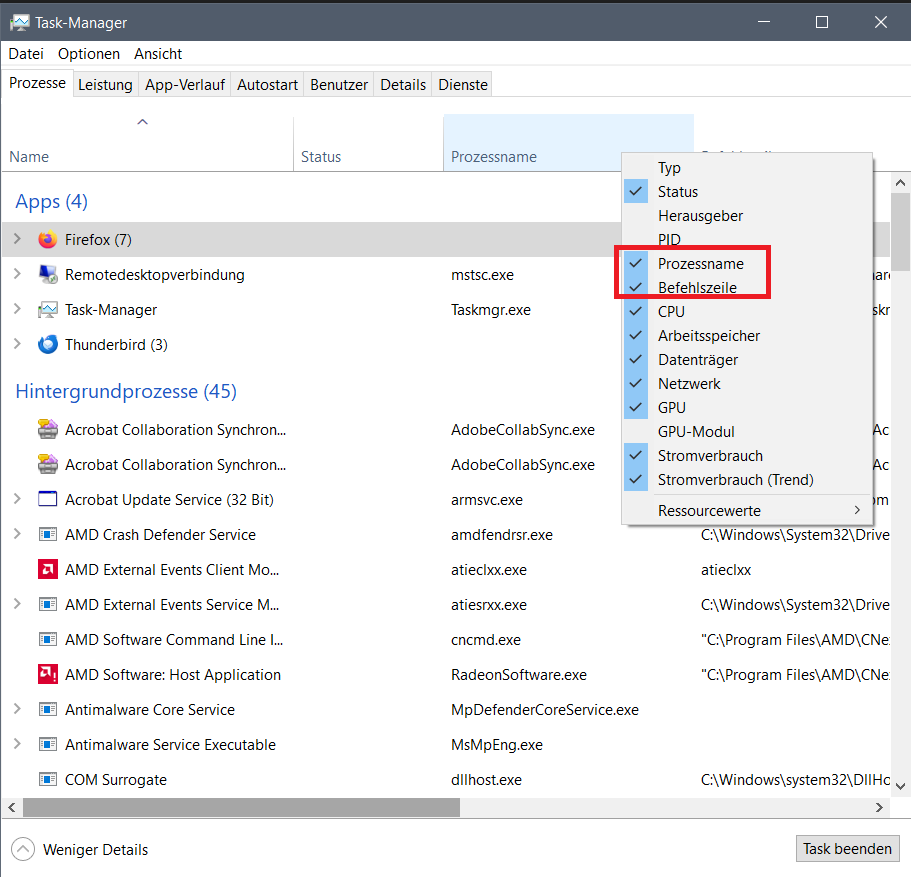Sort by the Name column header
Screen dimensions: 911x877
tap(147, 143)
